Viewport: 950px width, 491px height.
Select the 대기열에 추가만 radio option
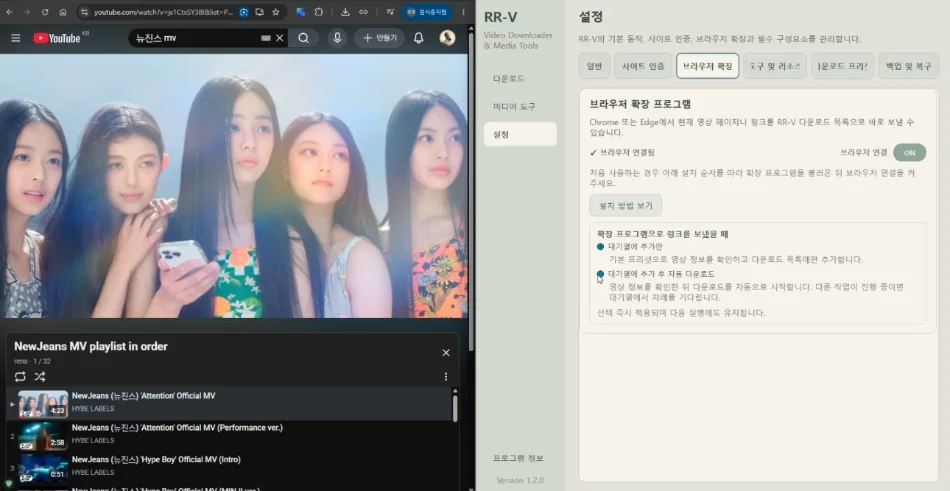600,247
